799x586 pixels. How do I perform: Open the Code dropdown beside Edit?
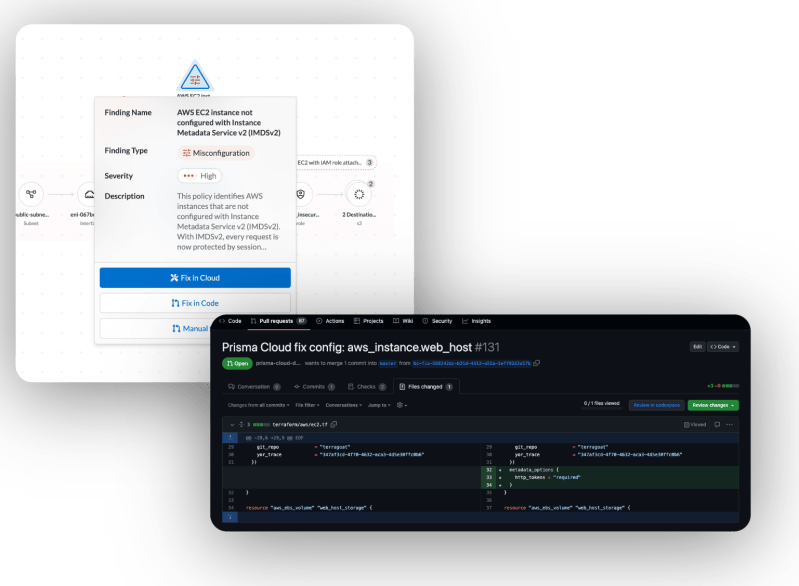coord(723,347)
